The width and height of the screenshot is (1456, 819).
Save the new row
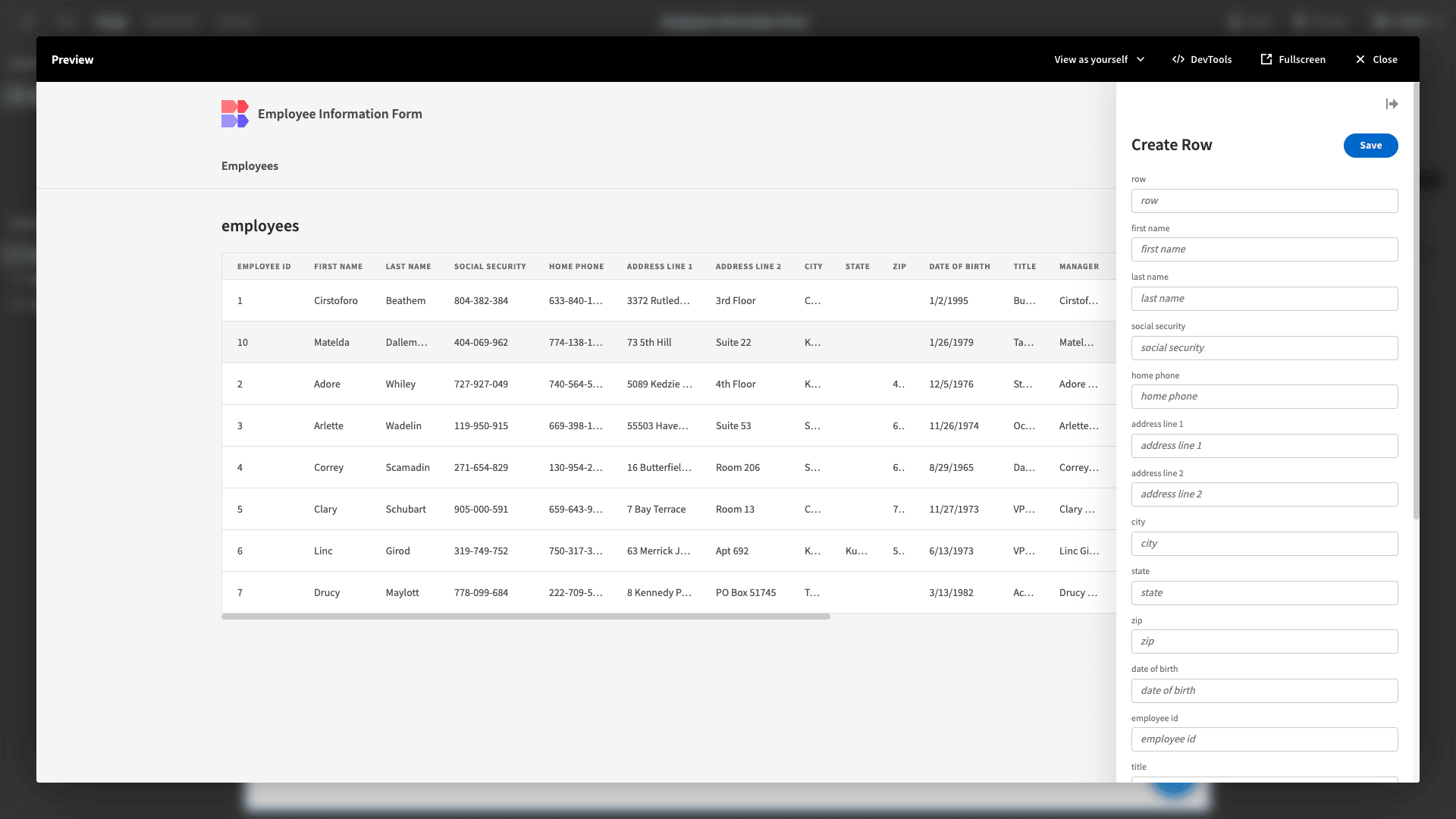[x=1370, y=146]
